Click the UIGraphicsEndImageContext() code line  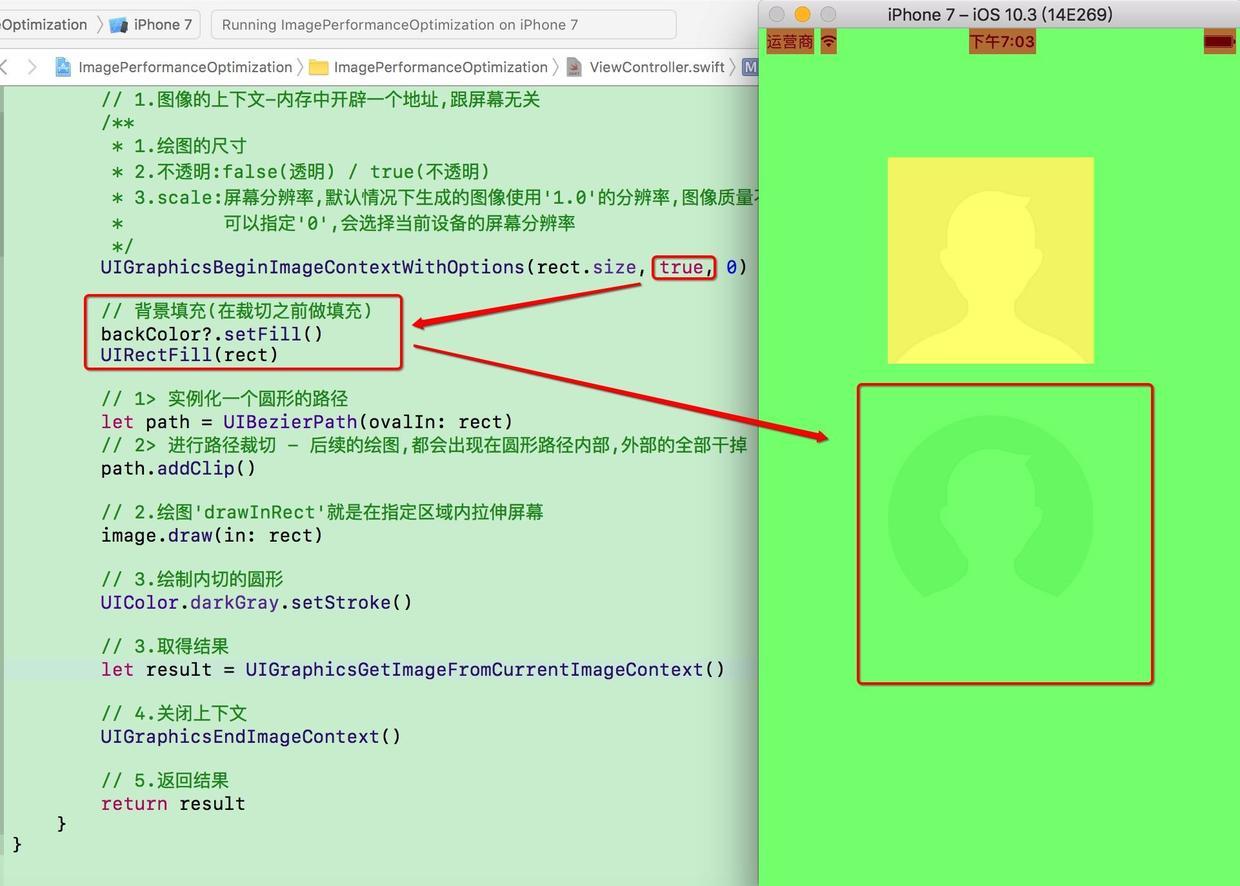coord(250,736)
